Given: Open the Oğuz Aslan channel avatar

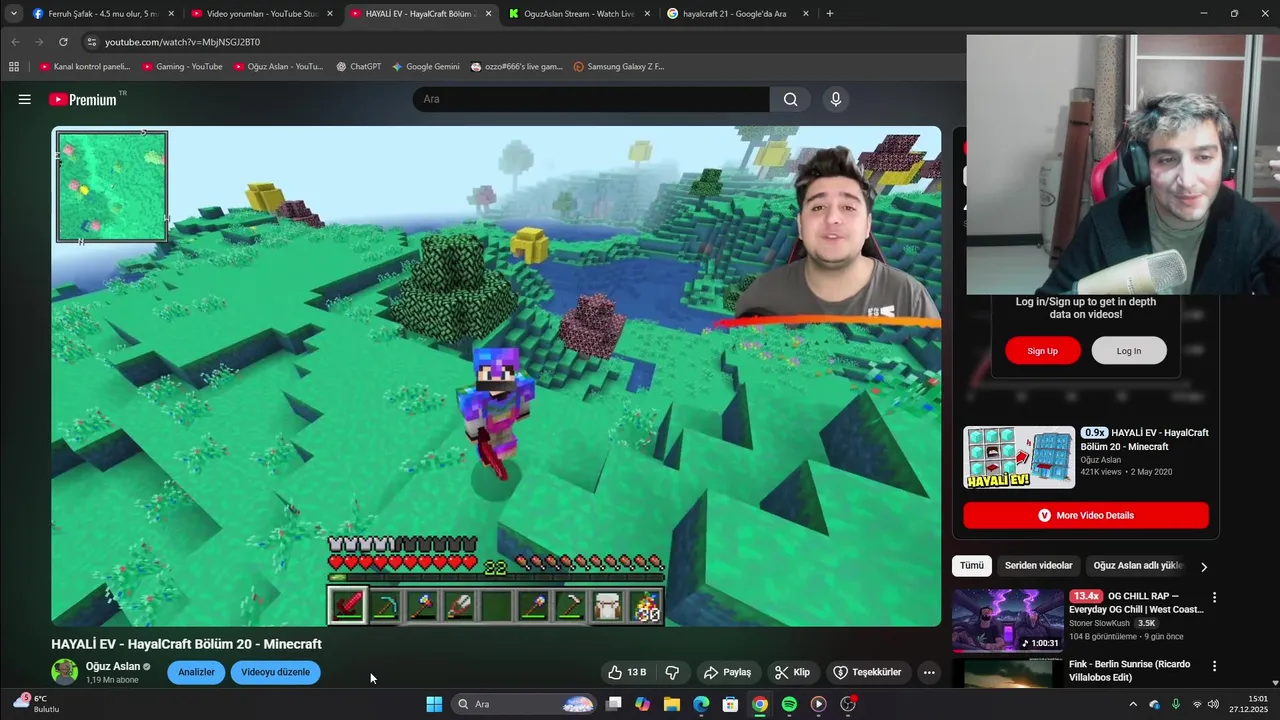Looking at the screenshot, I should 64,672.
